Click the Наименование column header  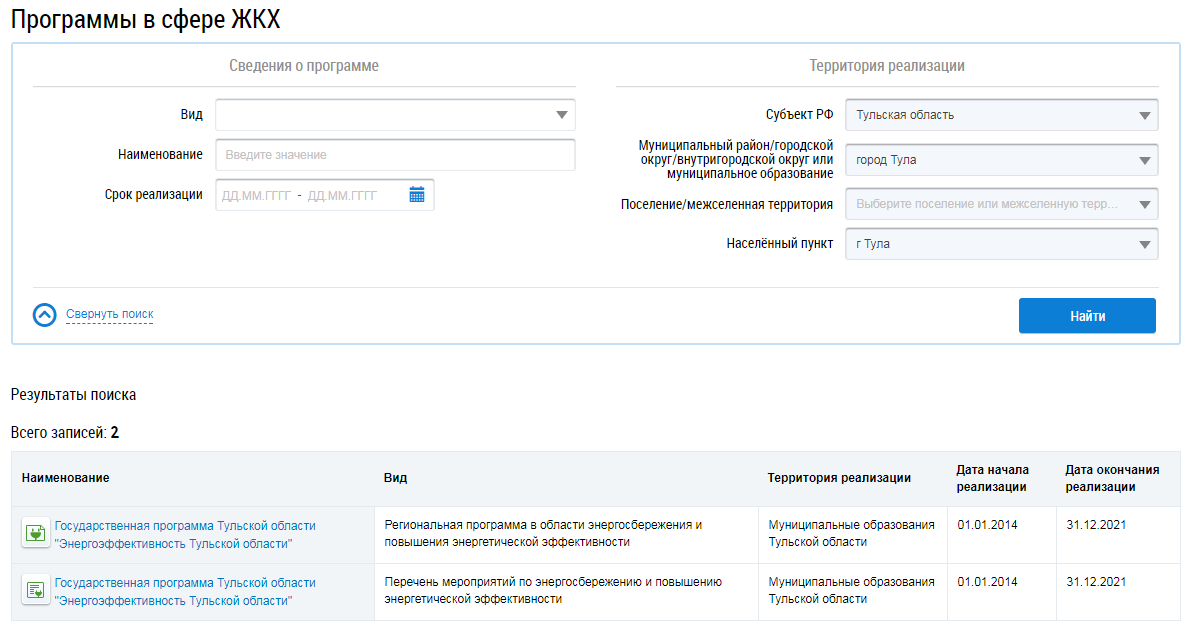(x=66, y=478)
